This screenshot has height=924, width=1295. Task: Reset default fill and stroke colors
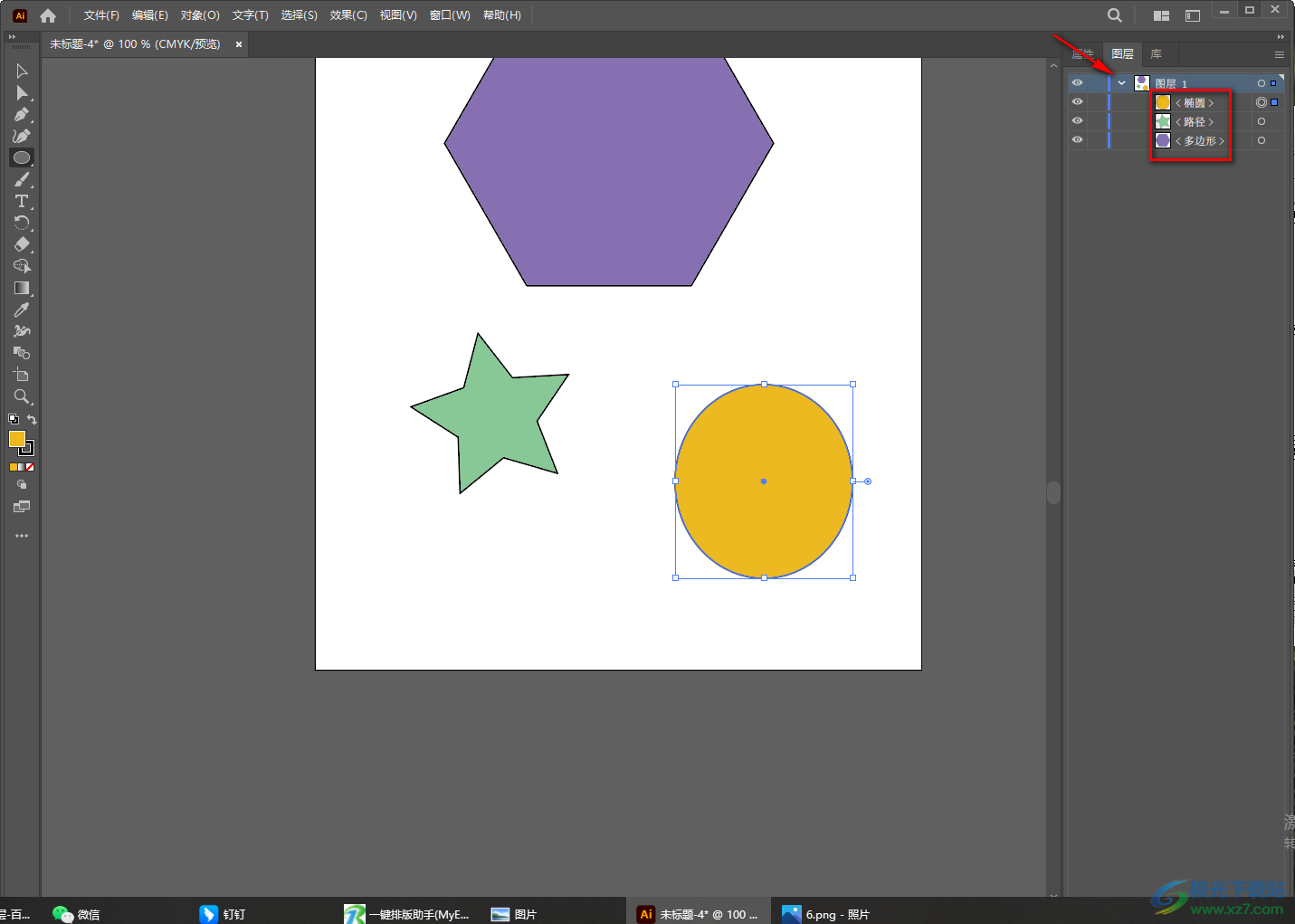pos(14,419)
